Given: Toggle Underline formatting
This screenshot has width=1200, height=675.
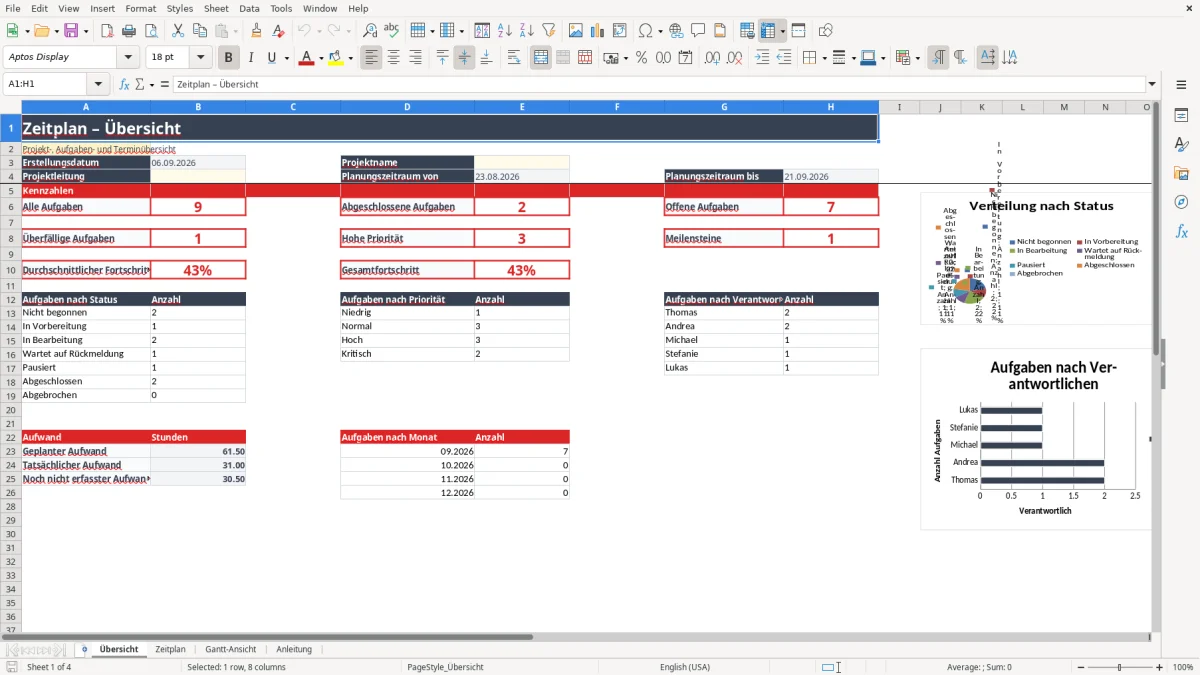Looking at the screenshot, I should [x=273, y=58].
